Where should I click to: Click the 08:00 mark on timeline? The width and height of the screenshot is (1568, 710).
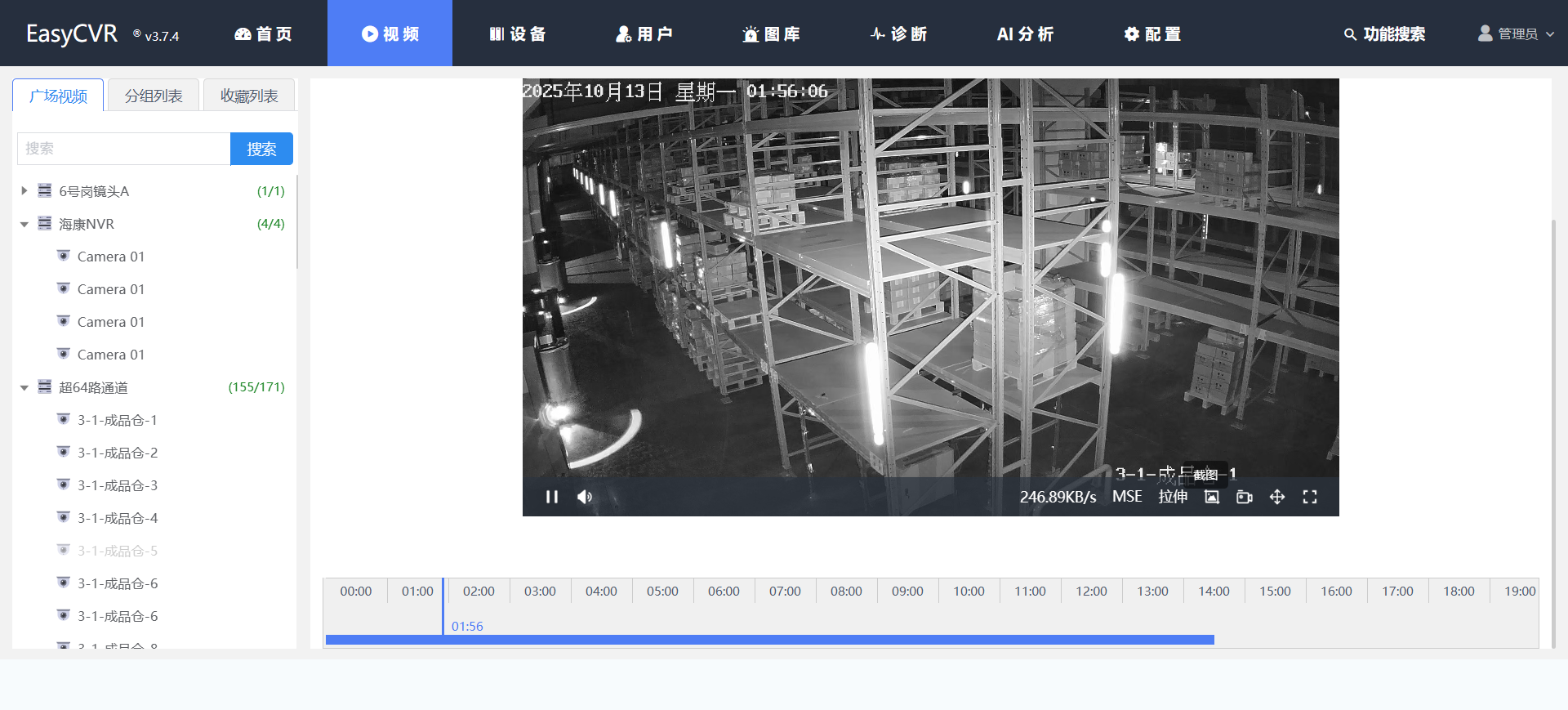coord(846,591)
